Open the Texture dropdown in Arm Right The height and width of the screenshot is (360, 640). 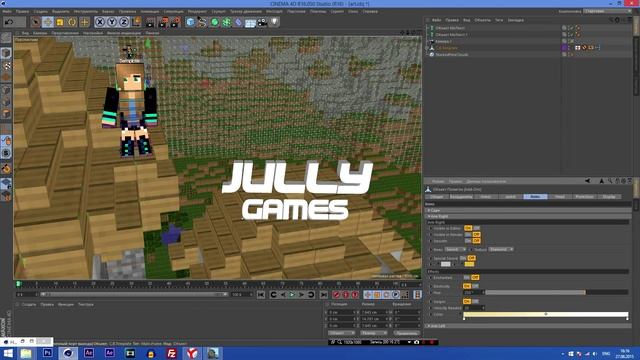[501, 249]
